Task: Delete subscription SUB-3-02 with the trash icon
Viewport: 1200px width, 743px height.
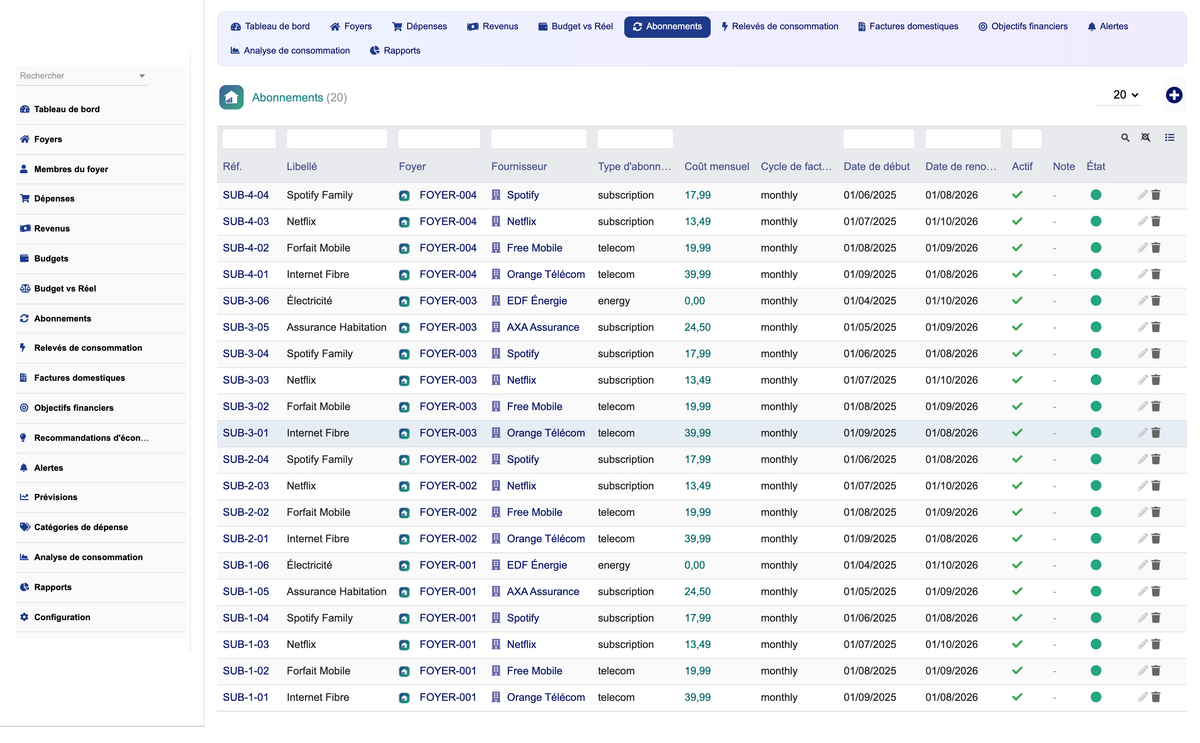Action: click(1156, 407)
